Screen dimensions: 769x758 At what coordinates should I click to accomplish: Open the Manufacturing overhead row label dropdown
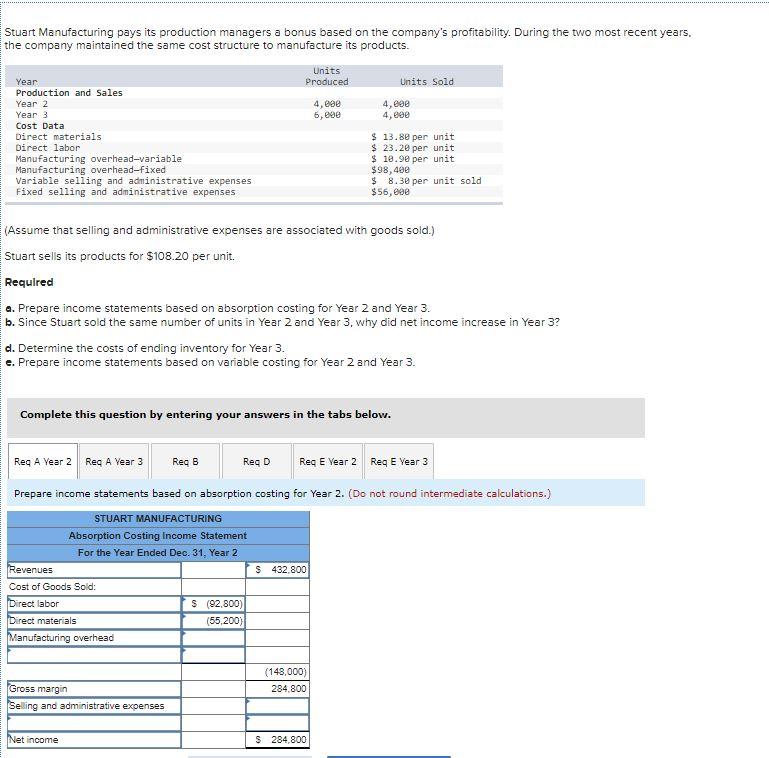point(94,638)
